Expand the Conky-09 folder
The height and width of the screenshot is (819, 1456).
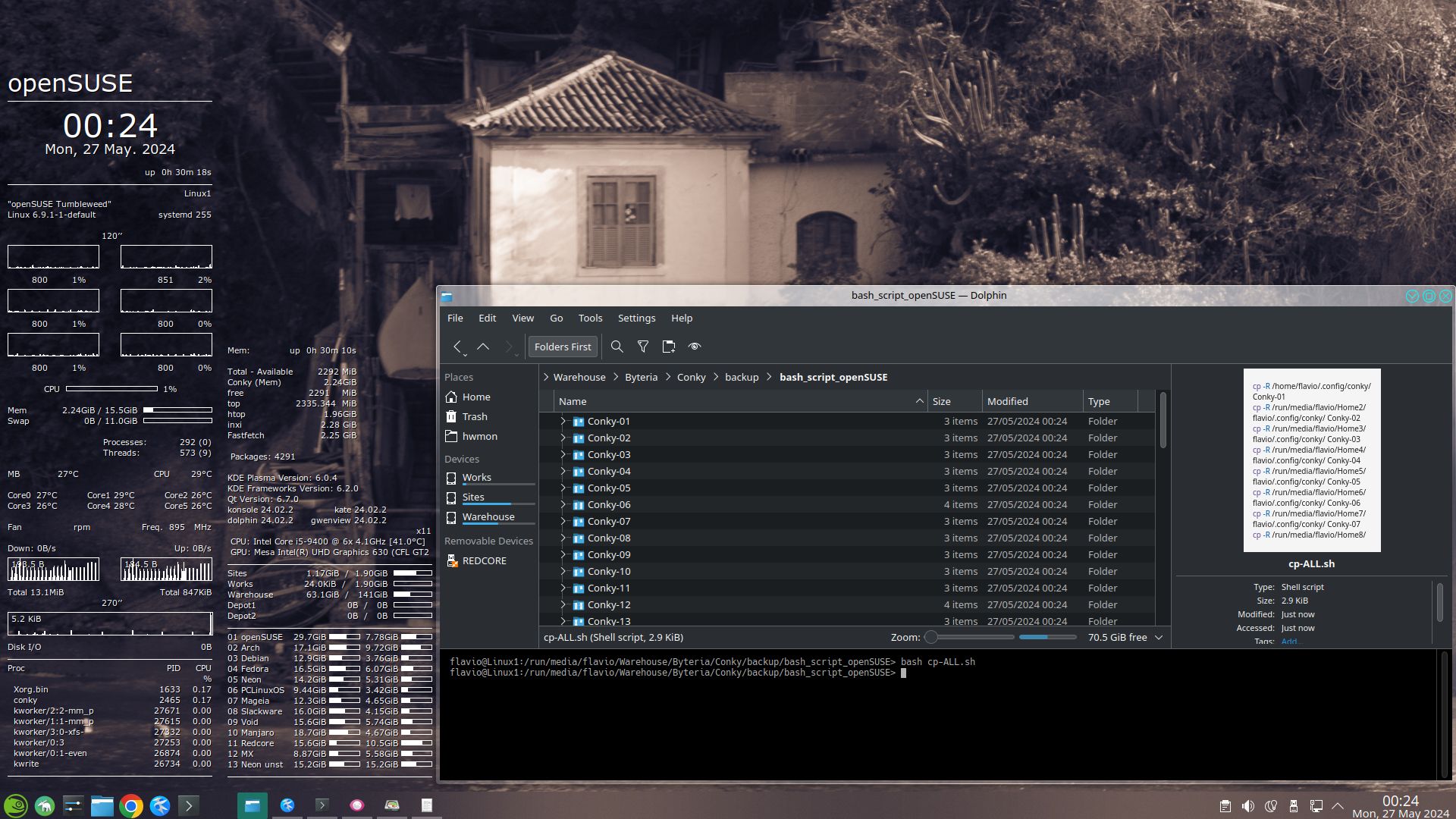(x=563, y=554)
